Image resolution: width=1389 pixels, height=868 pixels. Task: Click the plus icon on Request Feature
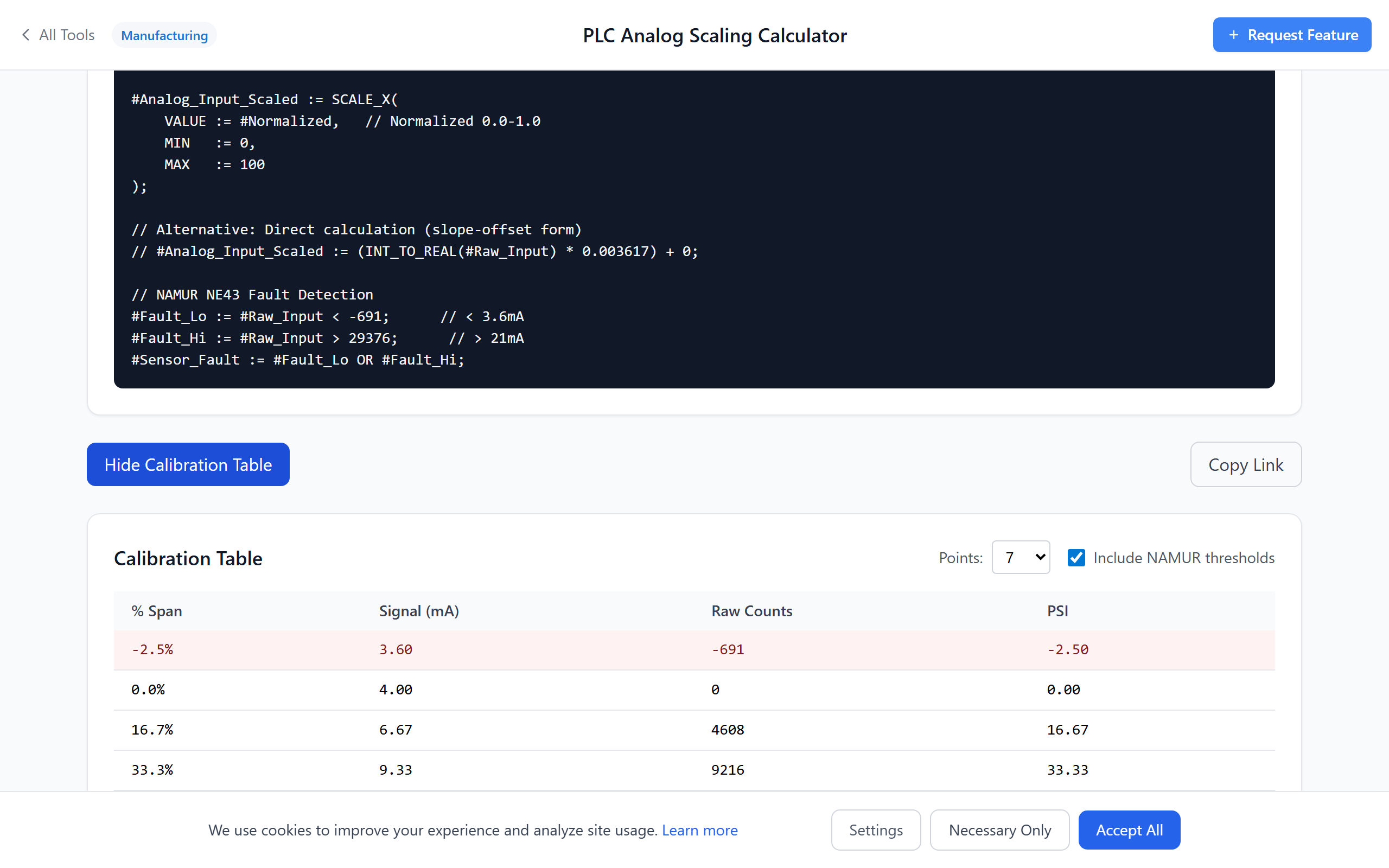(1234, 34)
